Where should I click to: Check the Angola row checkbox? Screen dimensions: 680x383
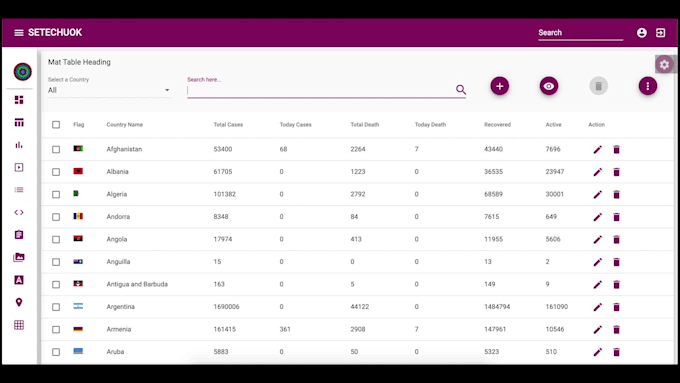point(56,240)
